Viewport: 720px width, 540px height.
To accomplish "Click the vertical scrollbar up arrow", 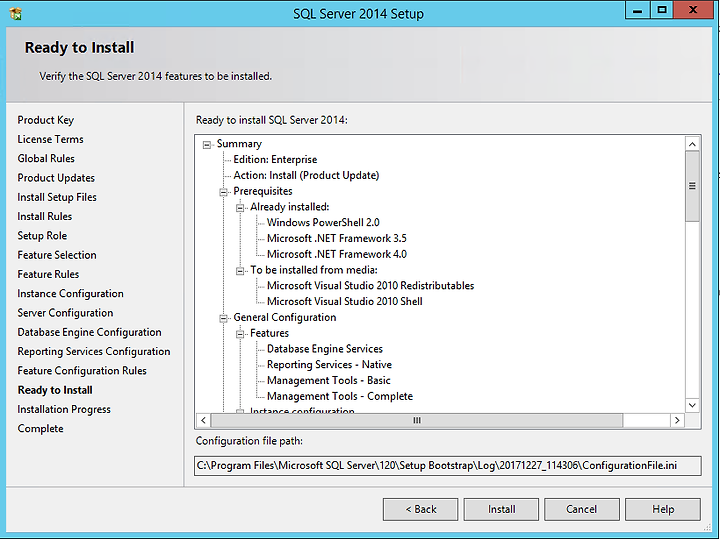I will click(x=692, y=144).
